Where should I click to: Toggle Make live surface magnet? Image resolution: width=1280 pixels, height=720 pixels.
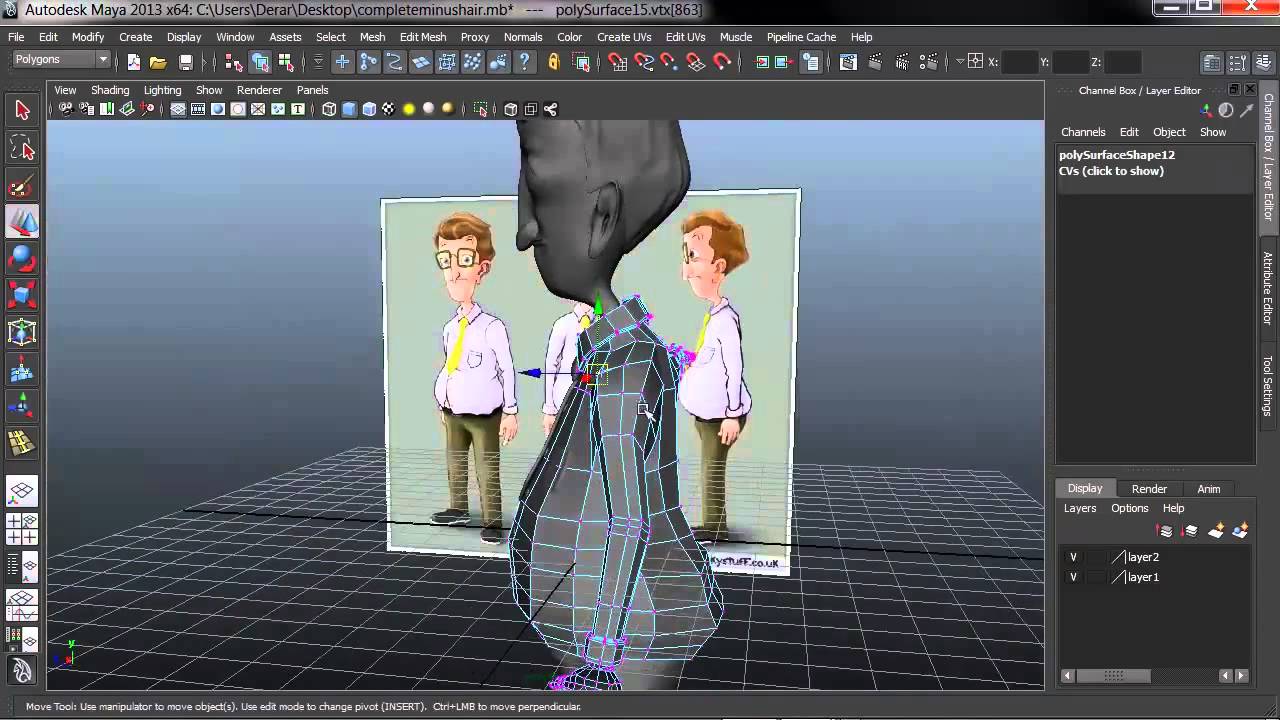(x=722, y=62)
